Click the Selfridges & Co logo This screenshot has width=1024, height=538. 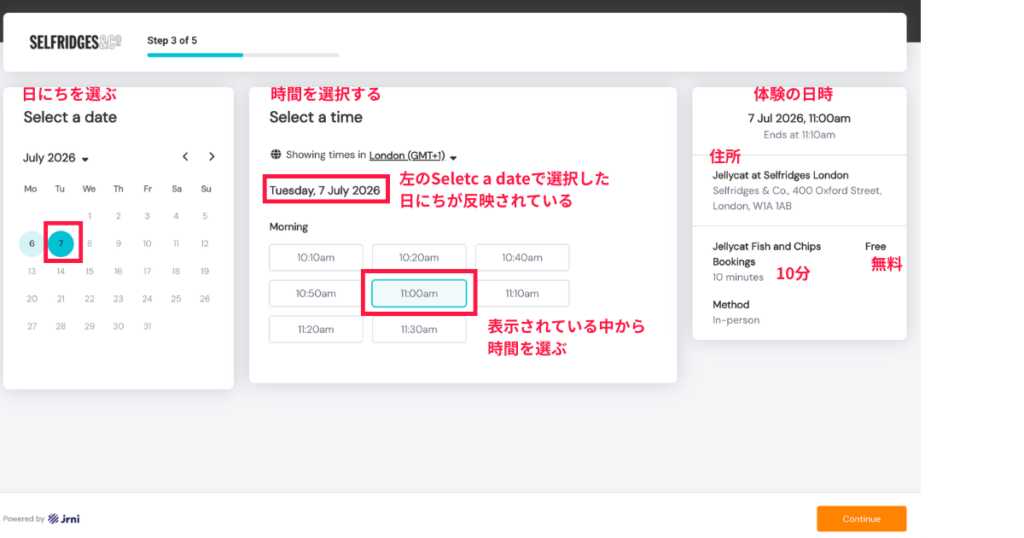coord(75,42)
